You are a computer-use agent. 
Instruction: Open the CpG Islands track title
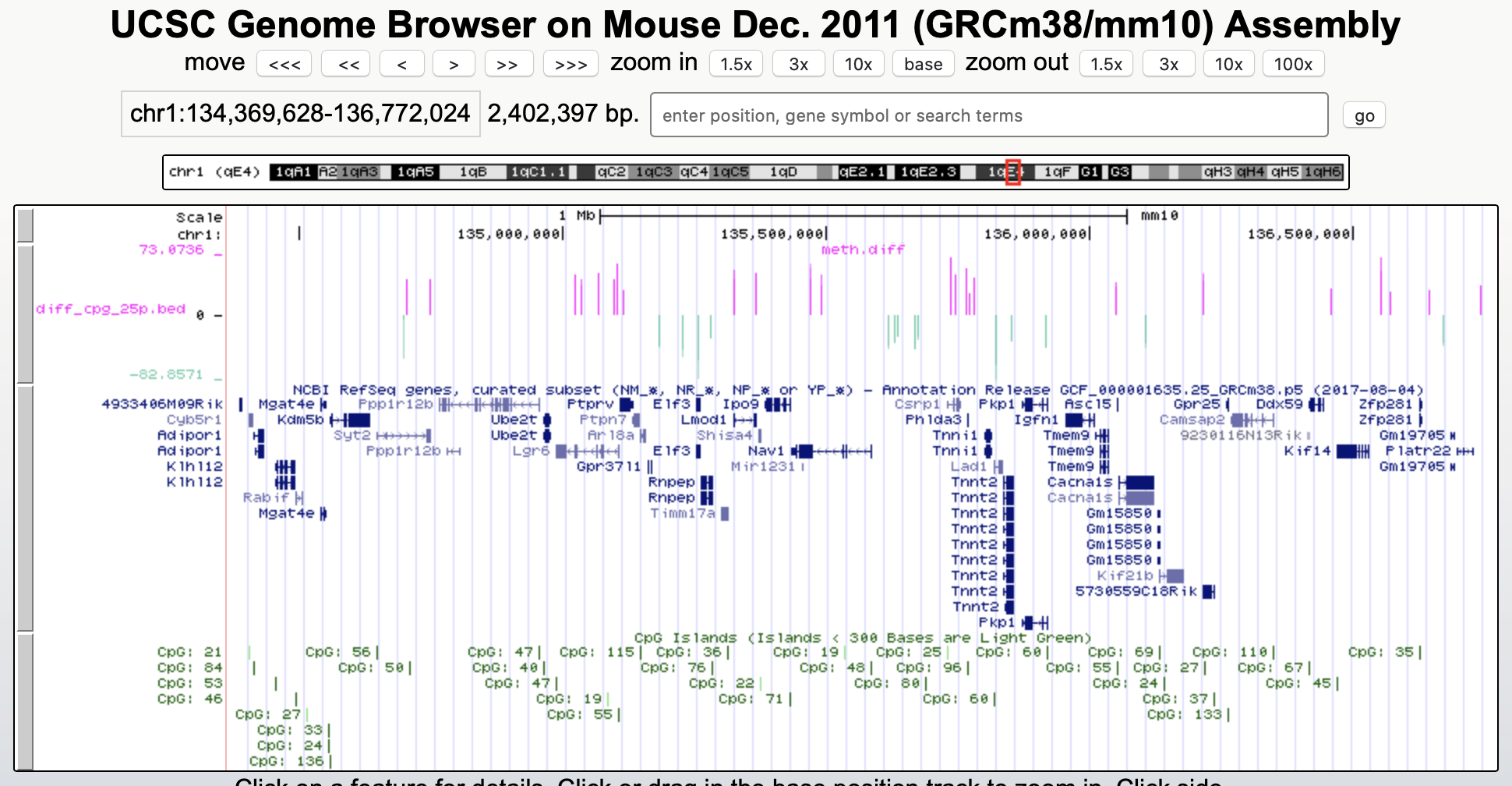click(863, 638)
